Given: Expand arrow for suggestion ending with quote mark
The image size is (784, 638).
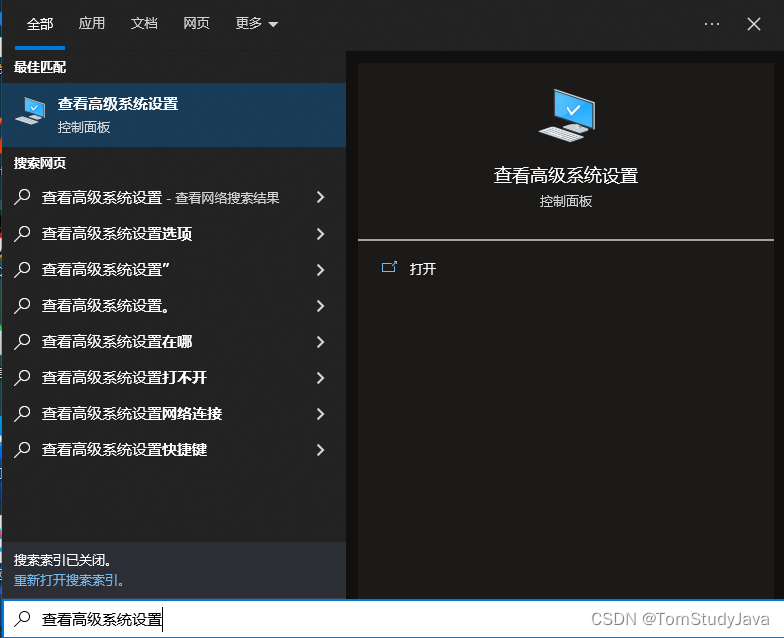Looking at the screenshot, I should 320,270.
